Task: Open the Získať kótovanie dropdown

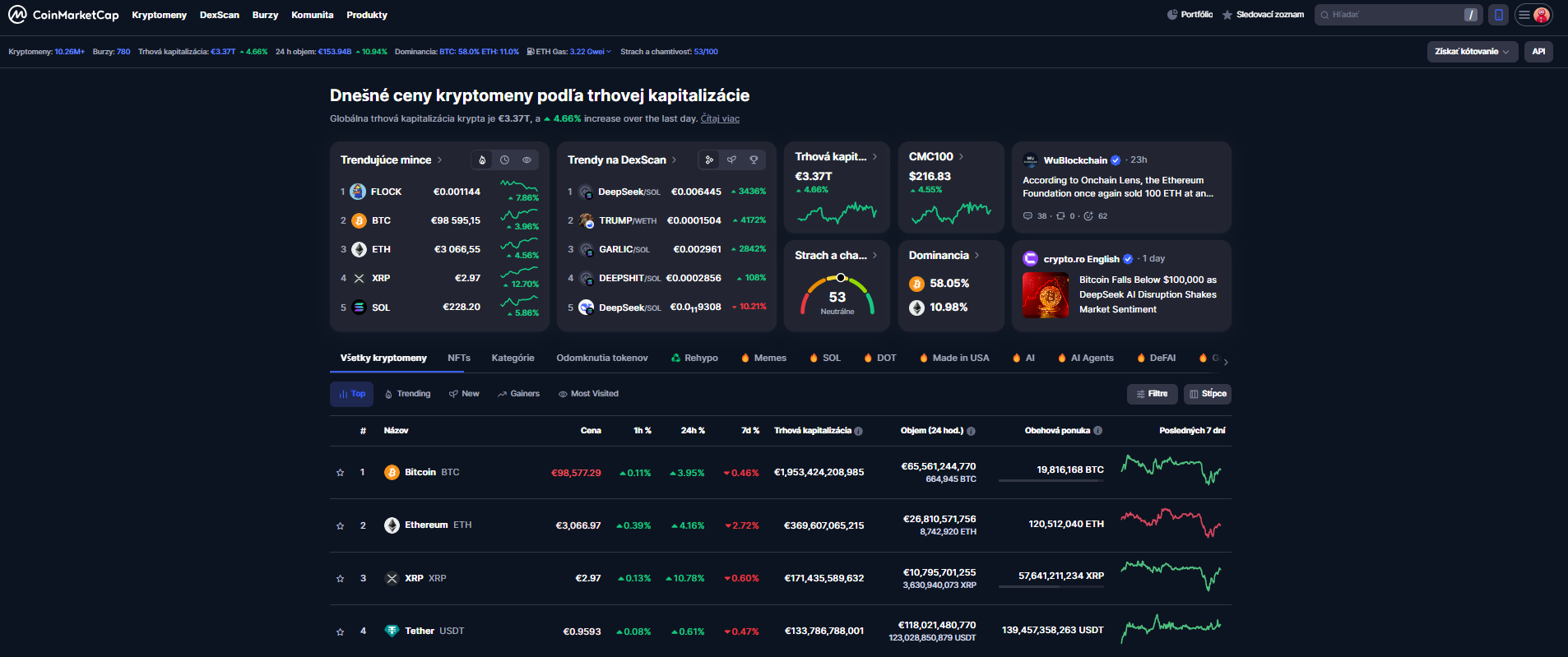Action: (1472, 52)
